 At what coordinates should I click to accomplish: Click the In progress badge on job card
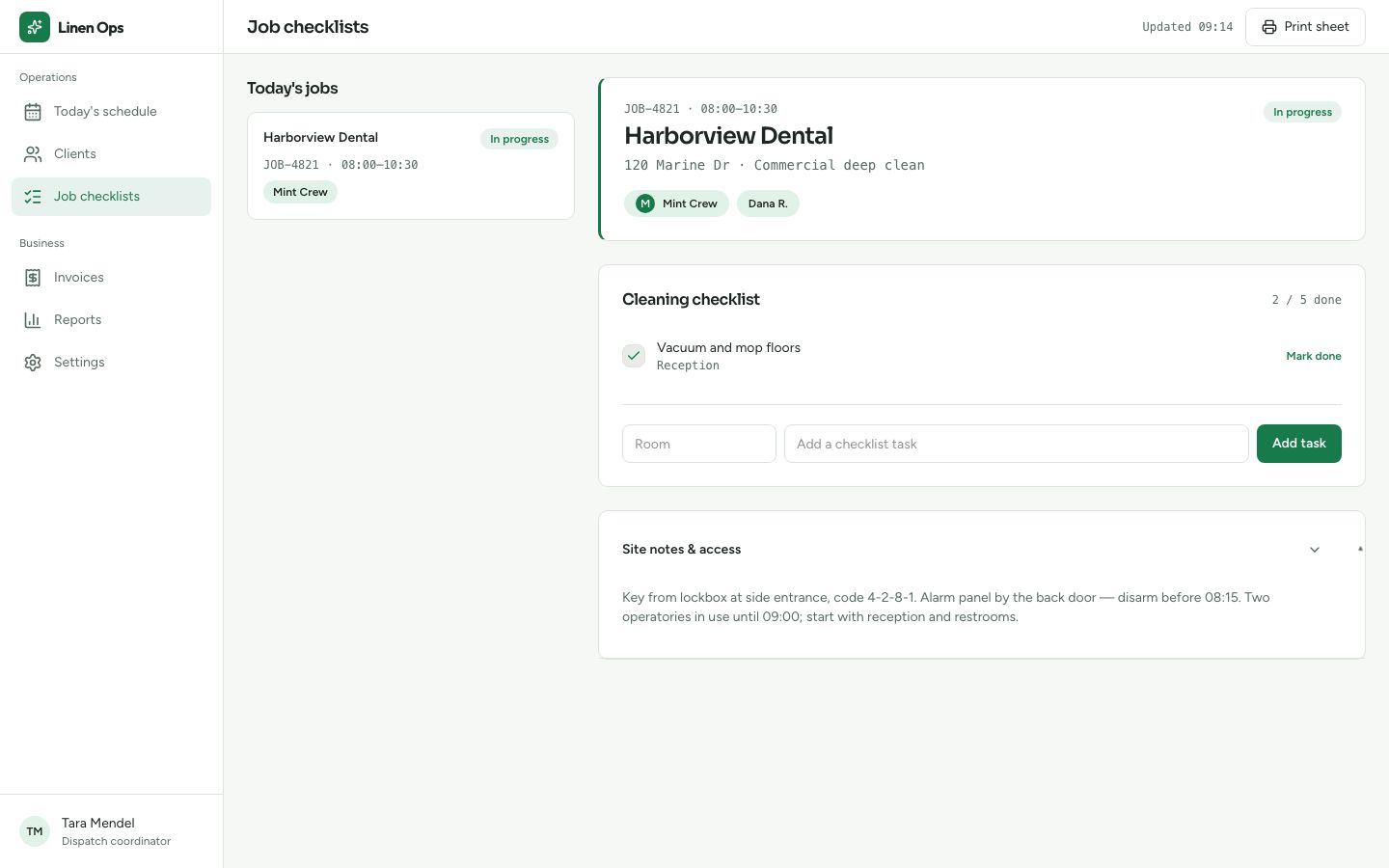pos(519,139)
